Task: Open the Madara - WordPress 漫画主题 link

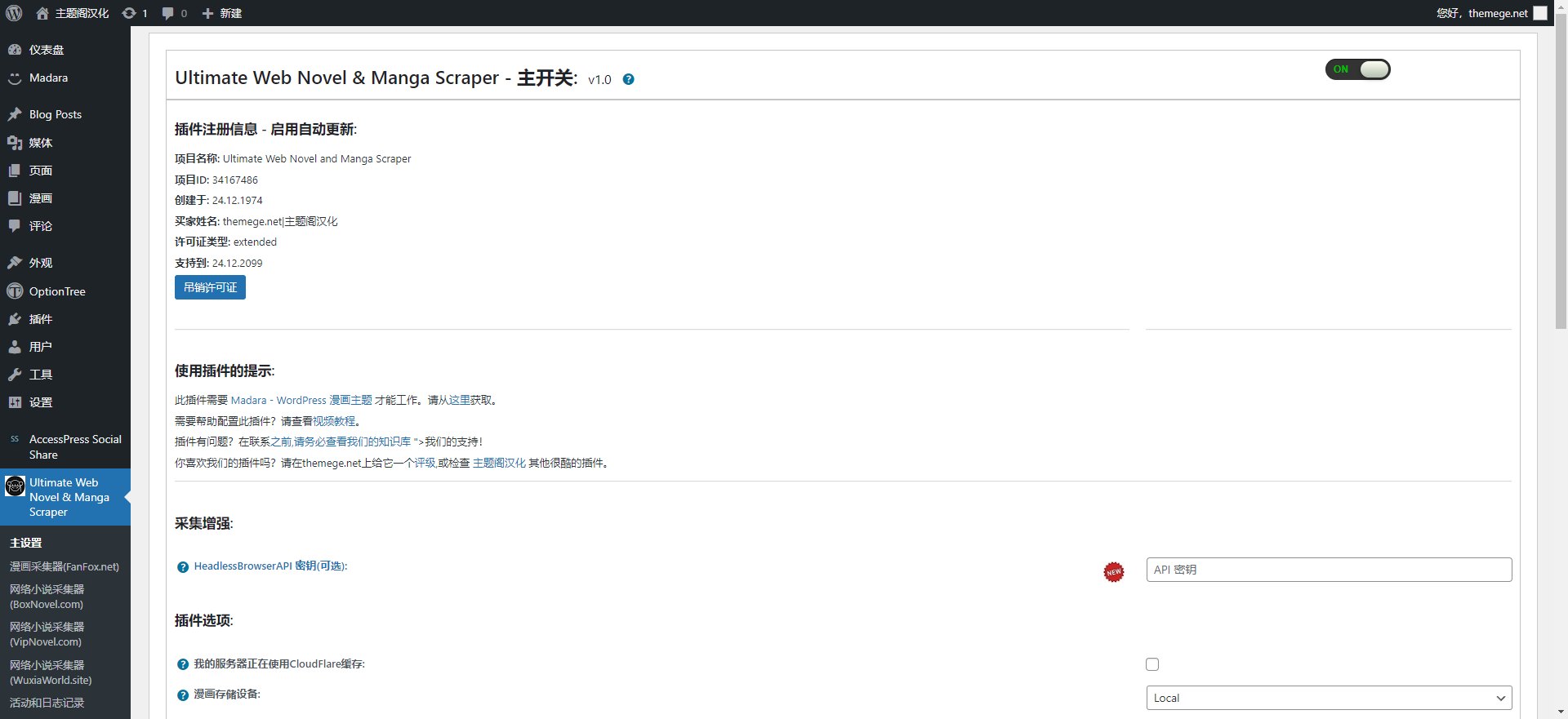Action: click(301, 400)
